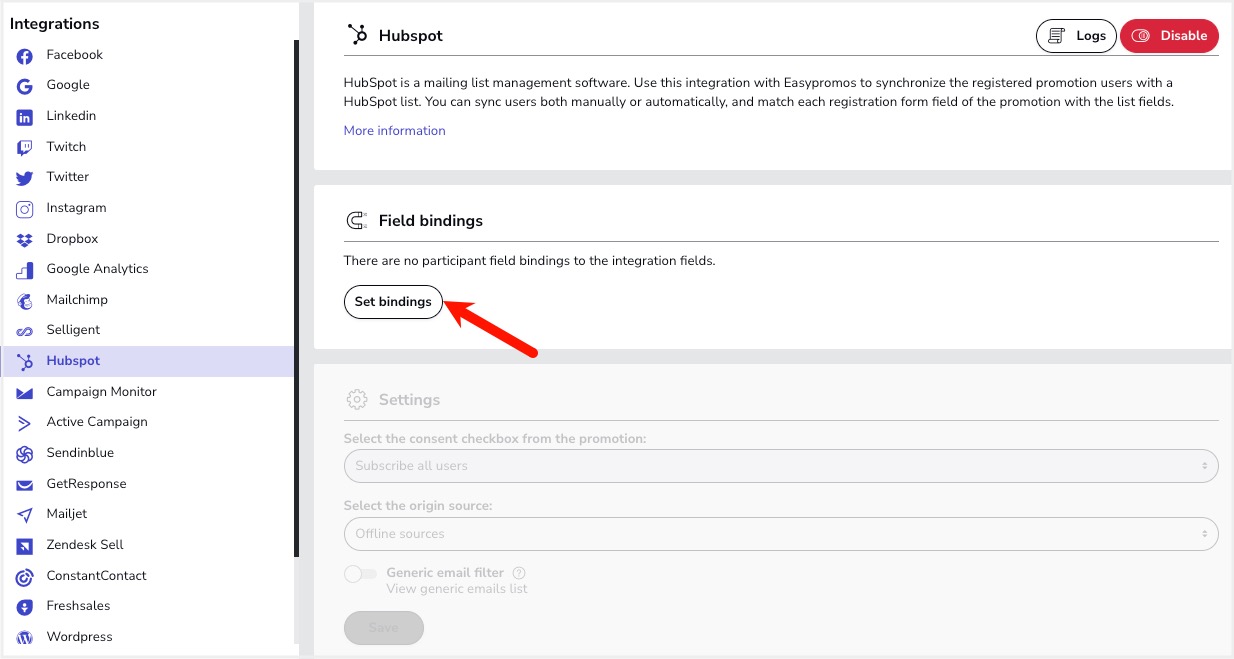Screen dimensions: 1234x659
Task: Click the Field bindings heading text
Action: point(431,220)
